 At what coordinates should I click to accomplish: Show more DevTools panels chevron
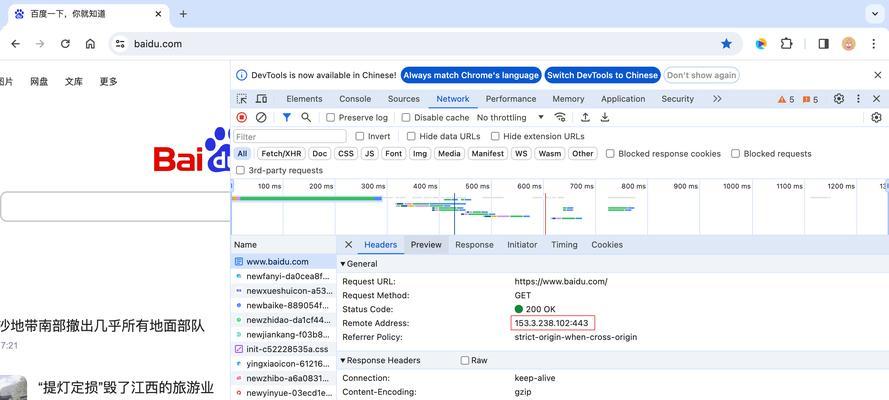pos(717,99)
